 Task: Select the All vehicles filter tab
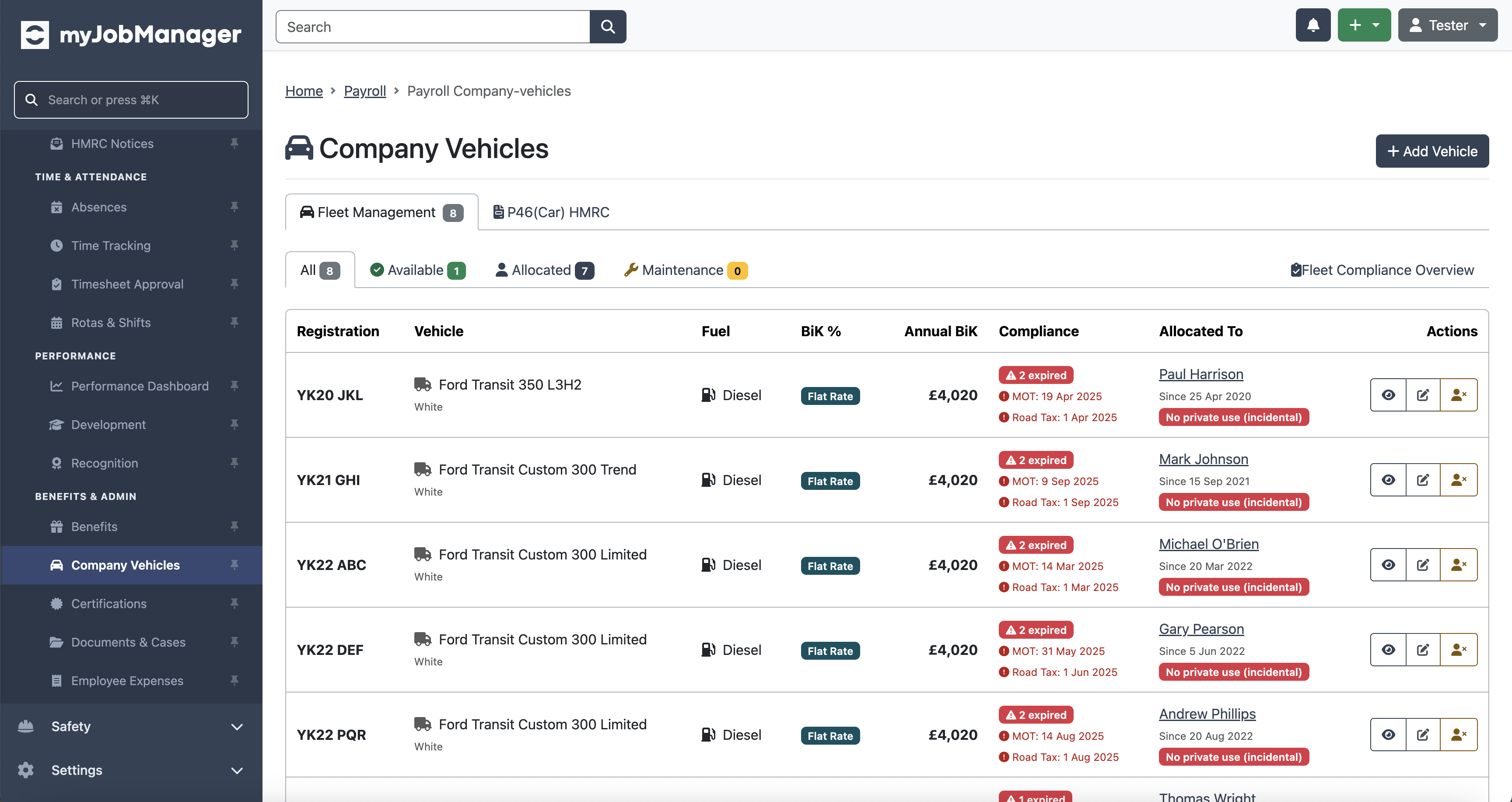(x=320, y=270)
